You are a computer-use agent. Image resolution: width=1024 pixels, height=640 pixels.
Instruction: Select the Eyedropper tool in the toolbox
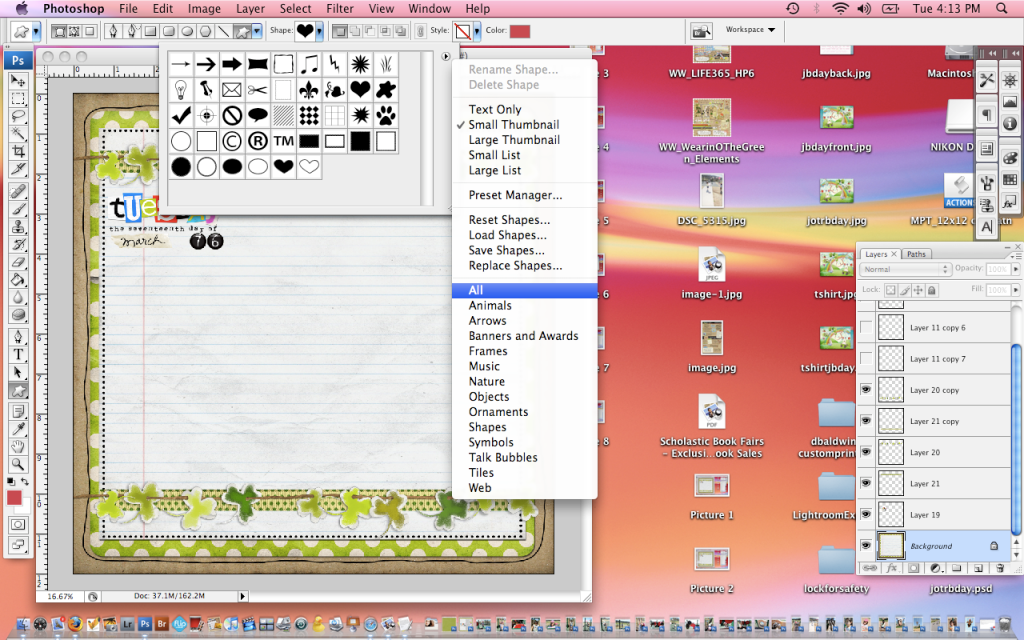coord(18,429)
